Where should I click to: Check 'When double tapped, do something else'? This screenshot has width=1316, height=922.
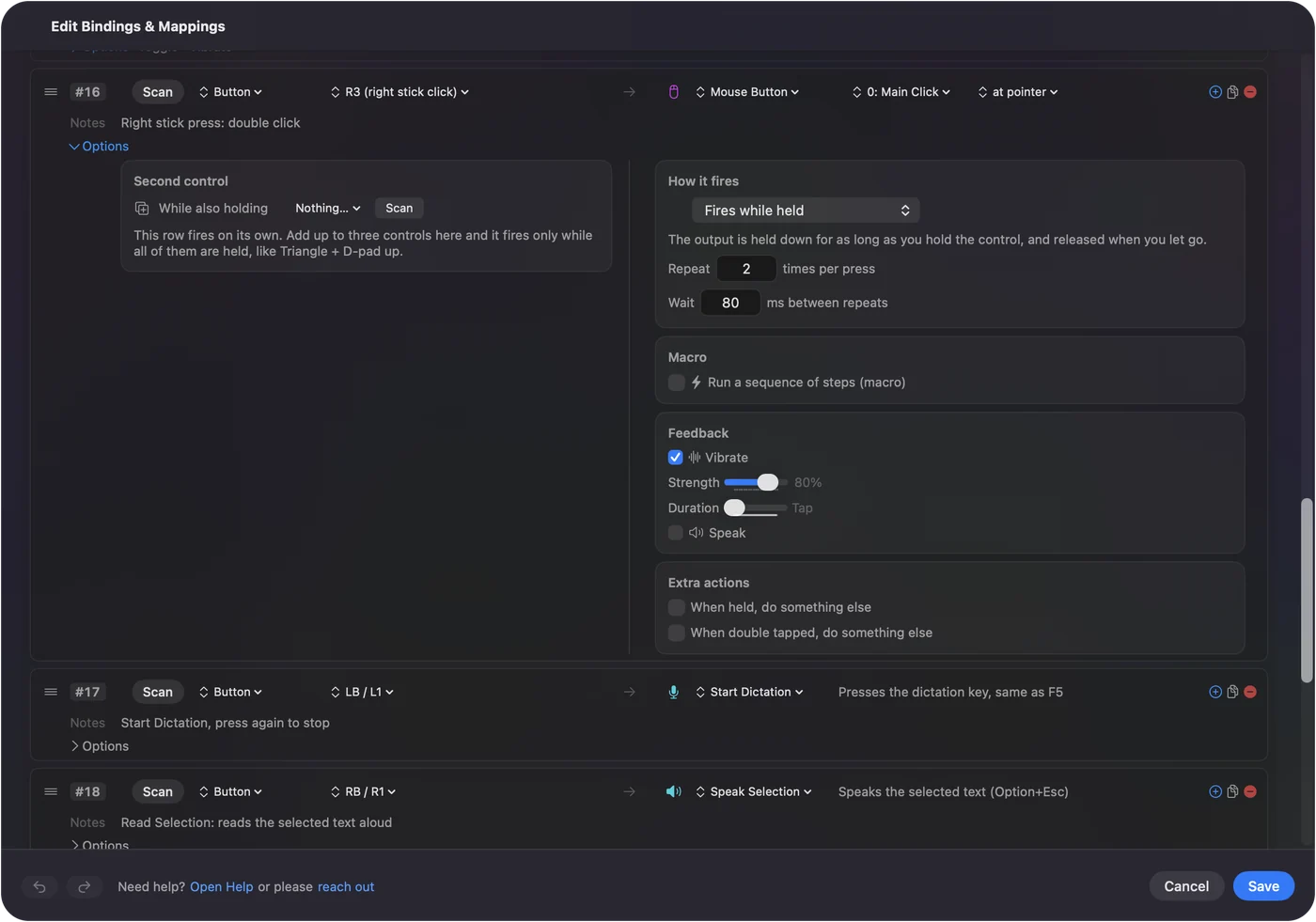(676, 633)
